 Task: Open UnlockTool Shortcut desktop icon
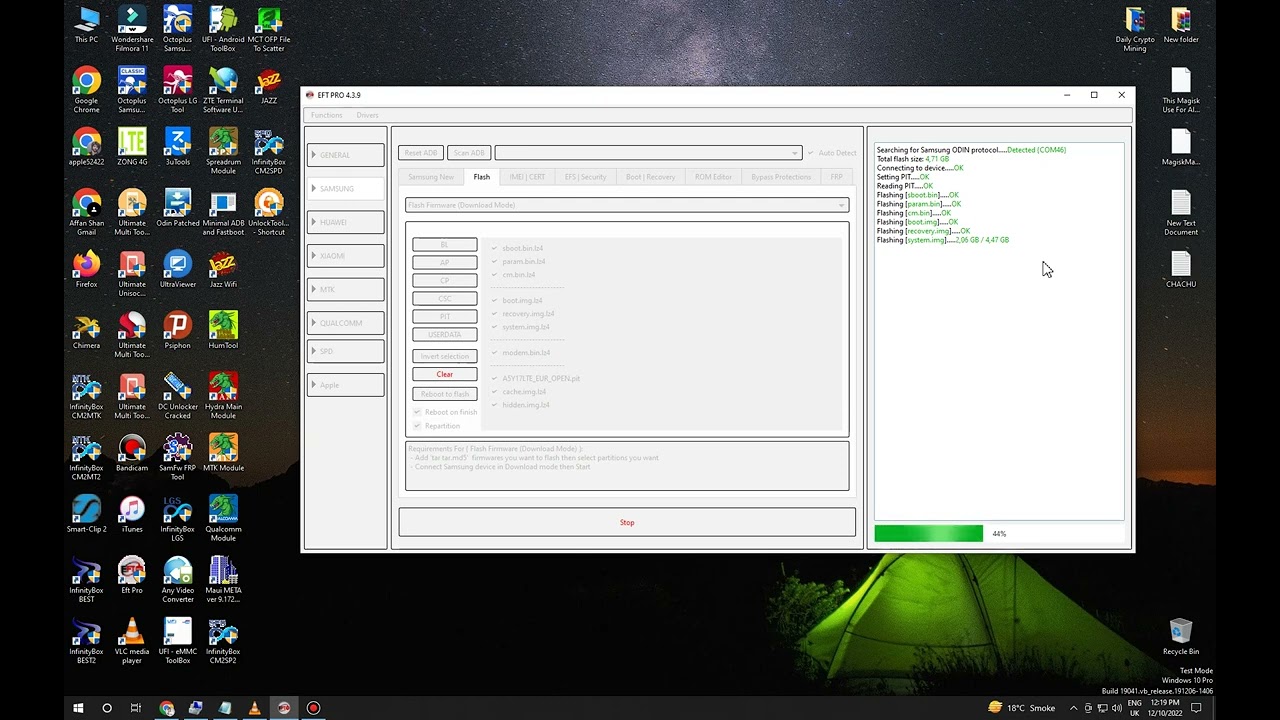(268, 212)
